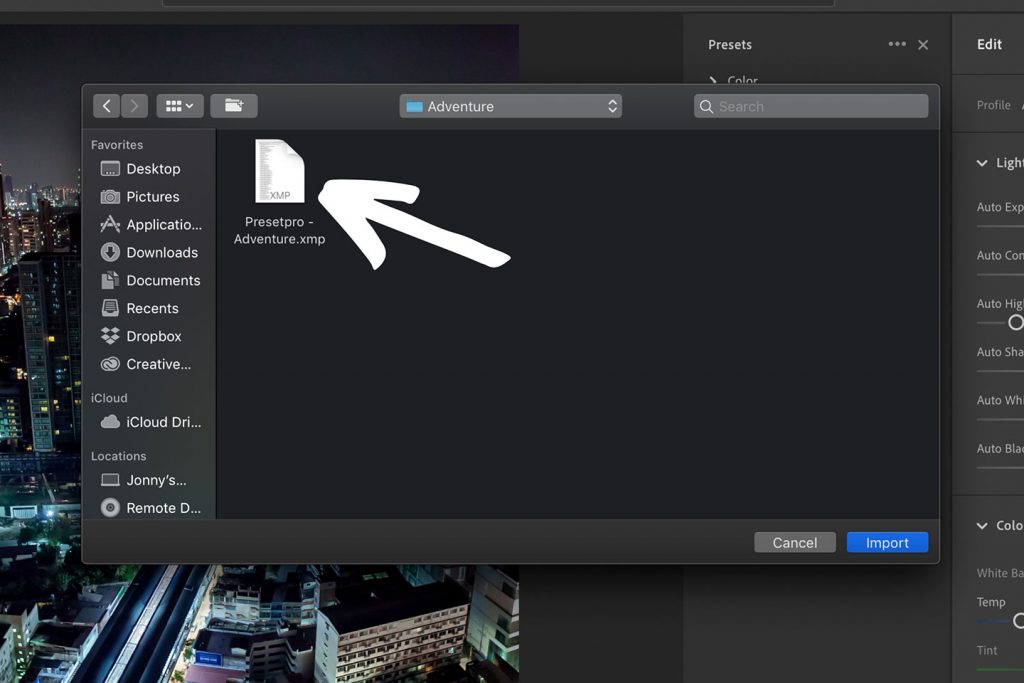Select Downloads in the sidebar

pos(160,252)
